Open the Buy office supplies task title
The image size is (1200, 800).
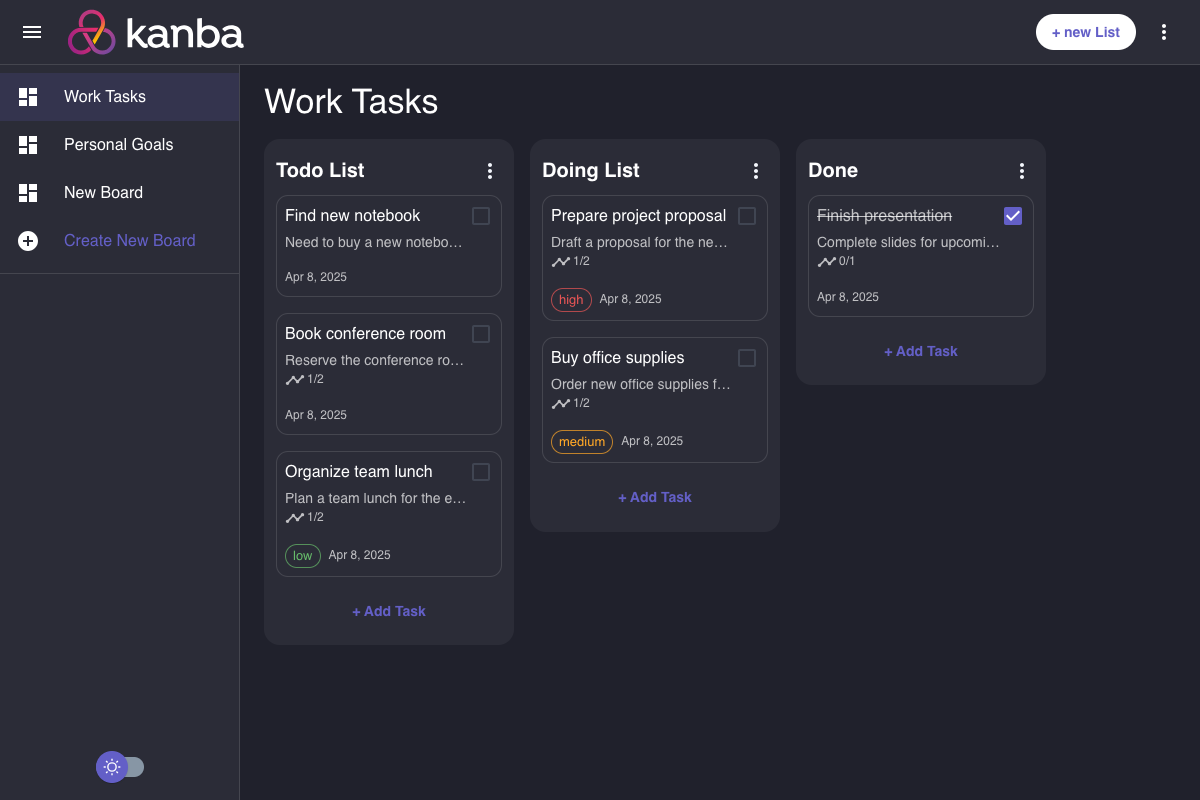(x=618, y=358)
